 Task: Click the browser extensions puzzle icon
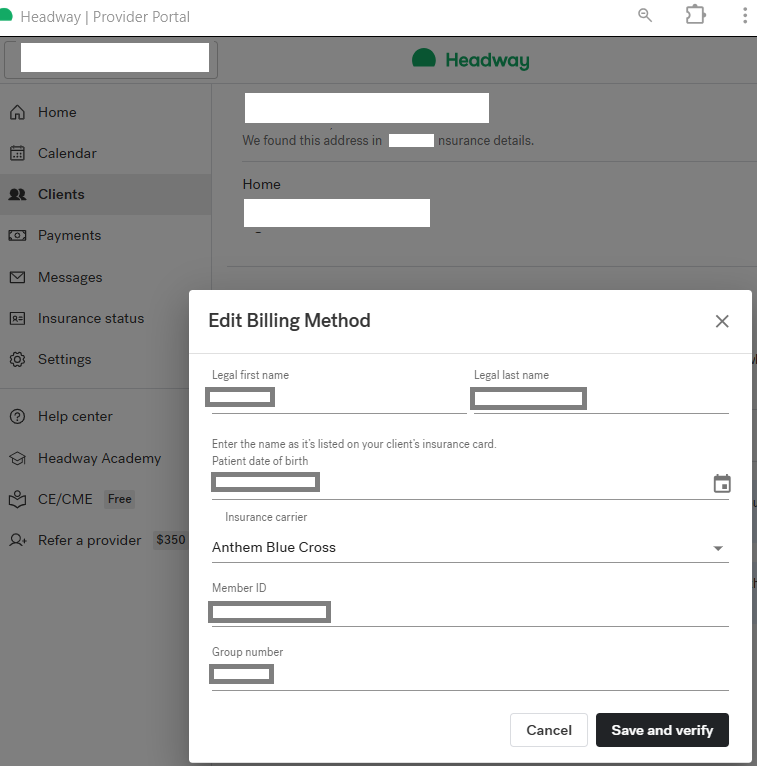pos(695,15)
